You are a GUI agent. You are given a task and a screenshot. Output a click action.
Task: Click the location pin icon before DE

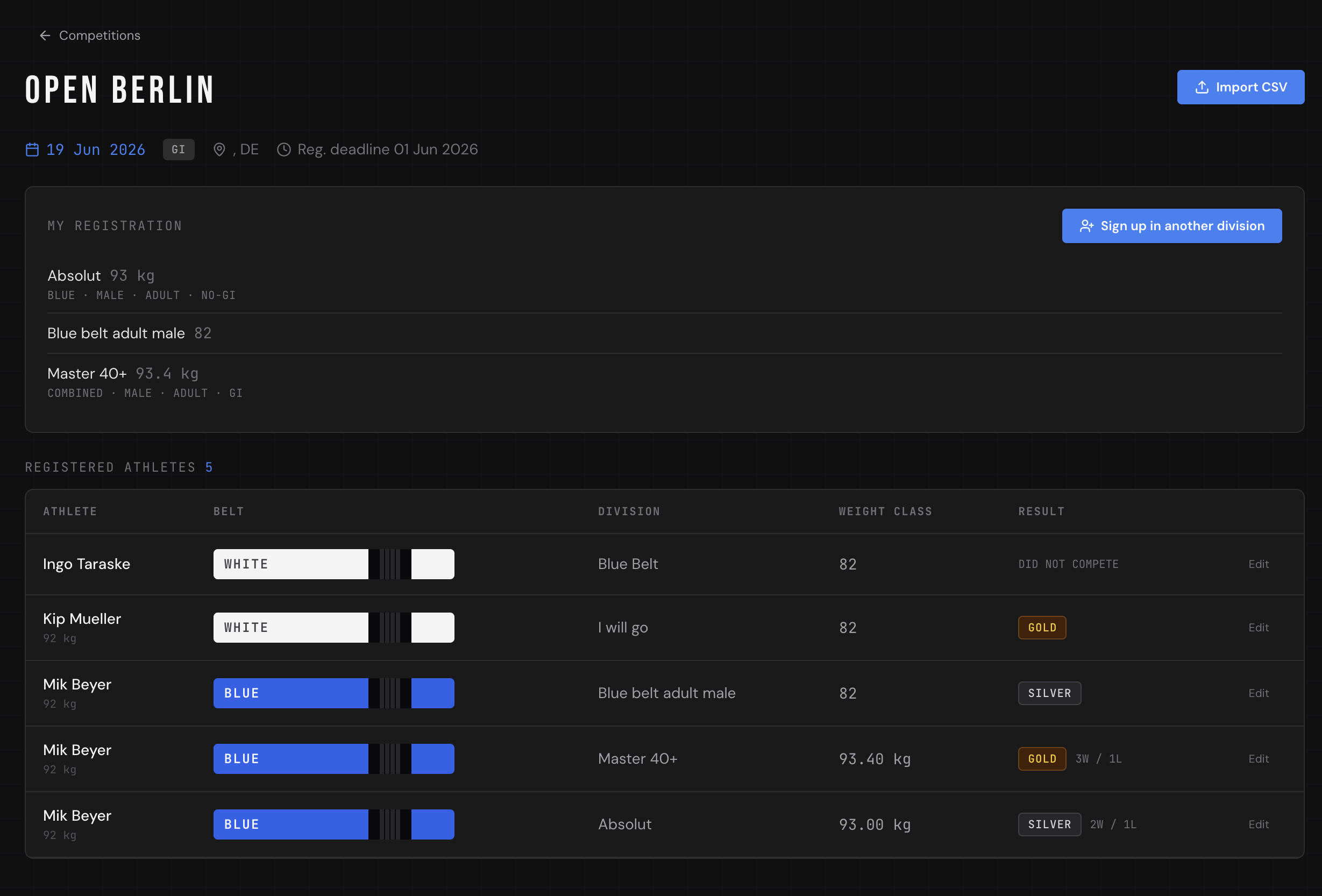tap(219, 150)
